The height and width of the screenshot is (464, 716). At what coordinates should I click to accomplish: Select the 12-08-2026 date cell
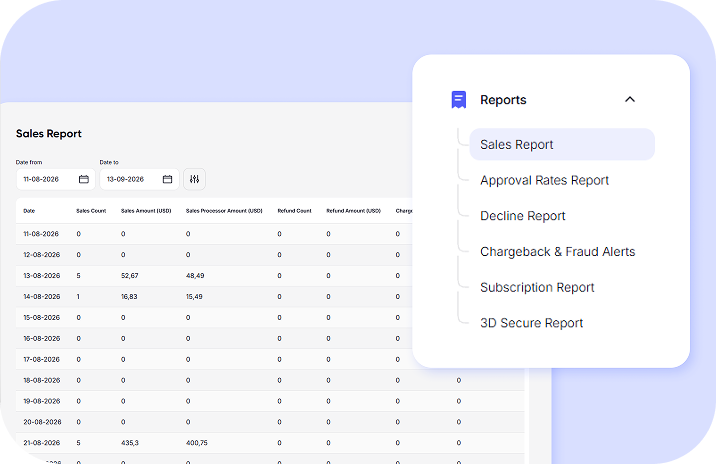[42, 255]
